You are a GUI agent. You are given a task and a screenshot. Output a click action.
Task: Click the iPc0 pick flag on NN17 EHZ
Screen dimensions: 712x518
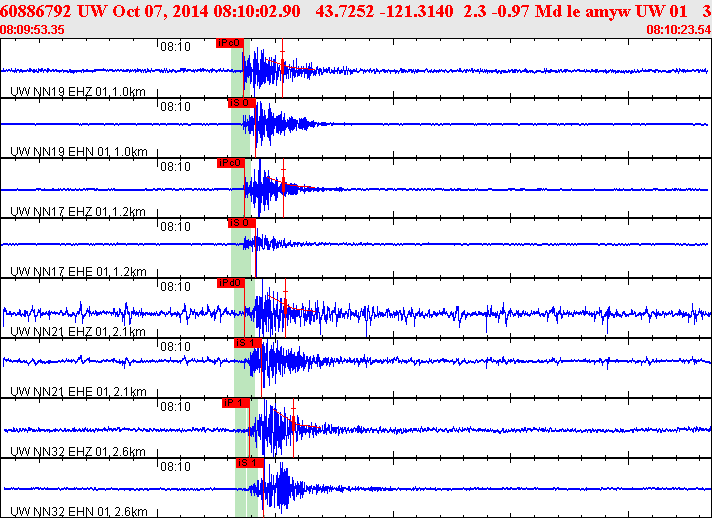[230, 163]
